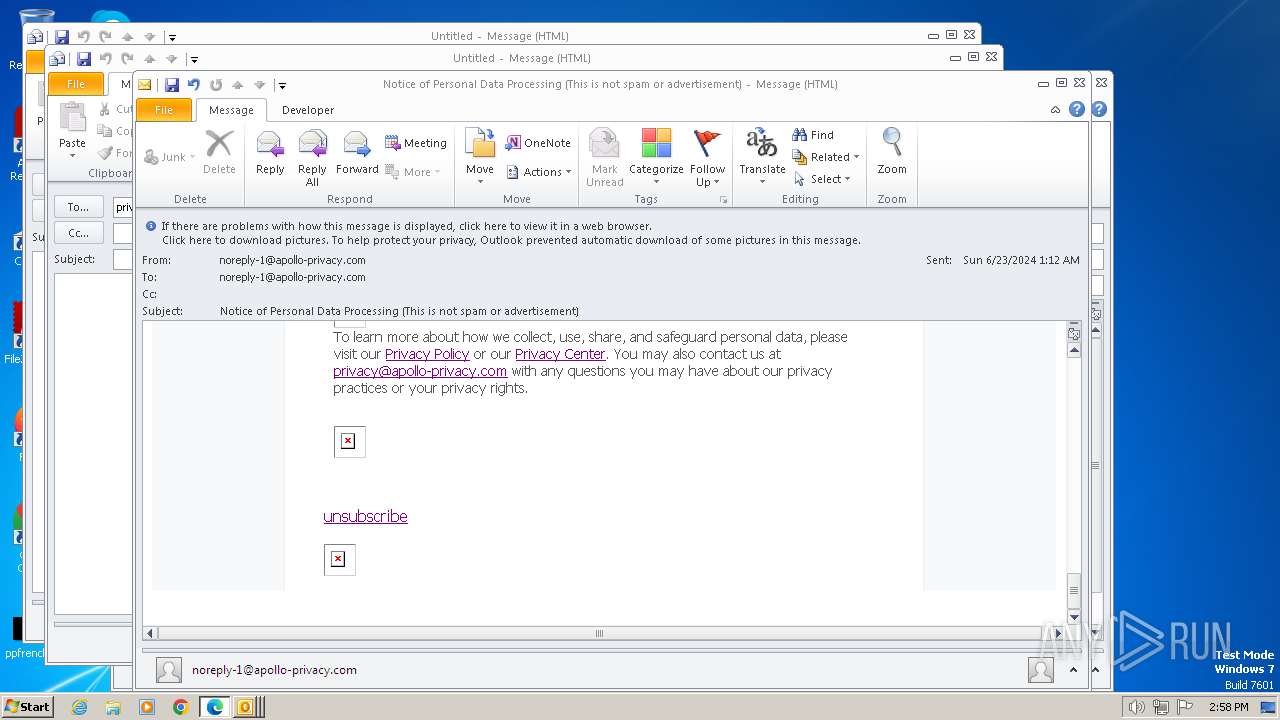Undo with quick access toolbar arrow
1280x720 pixels.
click(x=194, y=85)
